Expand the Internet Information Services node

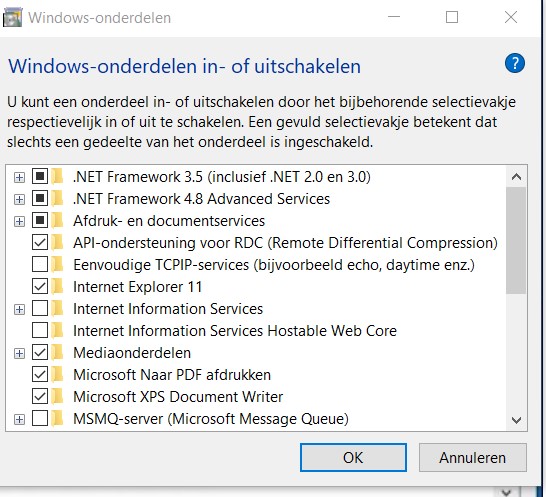(20, 309)
